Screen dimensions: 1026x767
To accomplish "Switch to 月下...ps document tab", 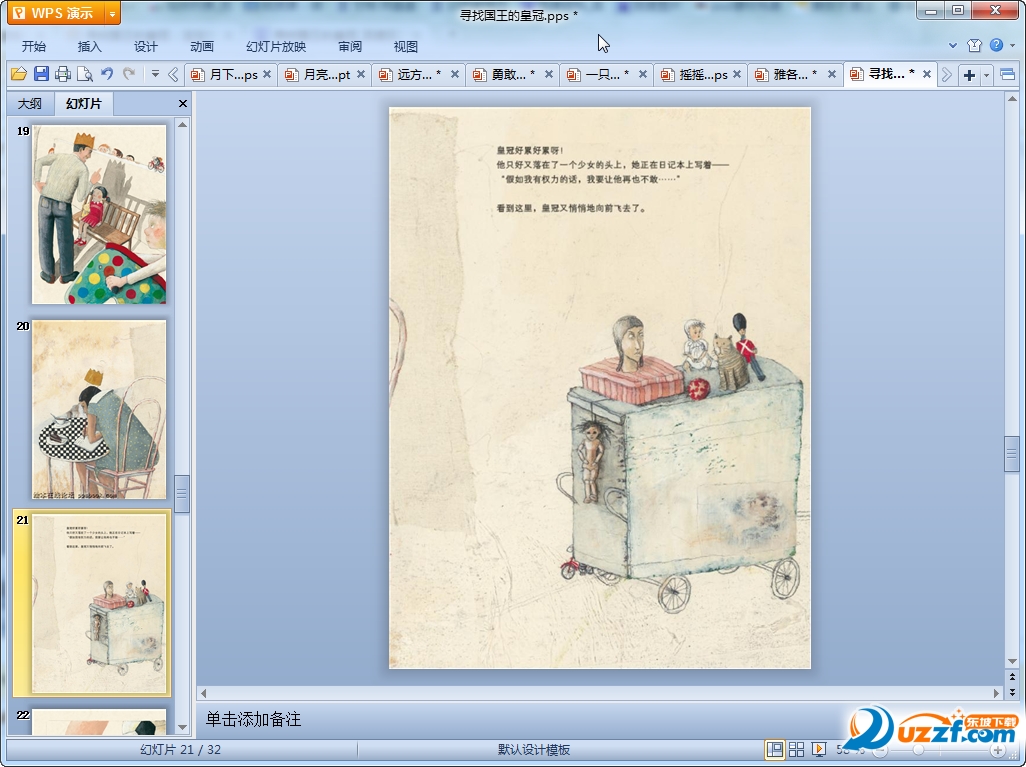I will pyautogui.click(x=225, y=75).
